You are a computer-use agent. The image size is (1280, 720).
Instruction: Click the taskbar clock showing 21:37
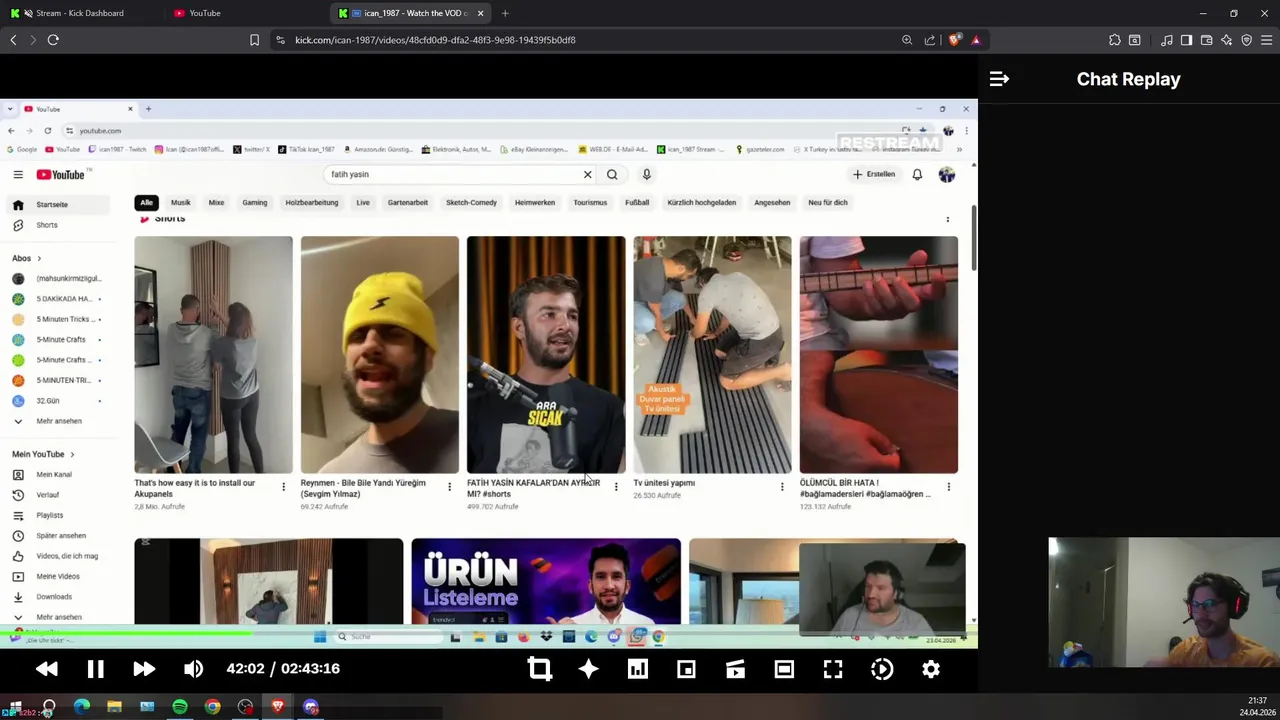[x=1257, y=701]
